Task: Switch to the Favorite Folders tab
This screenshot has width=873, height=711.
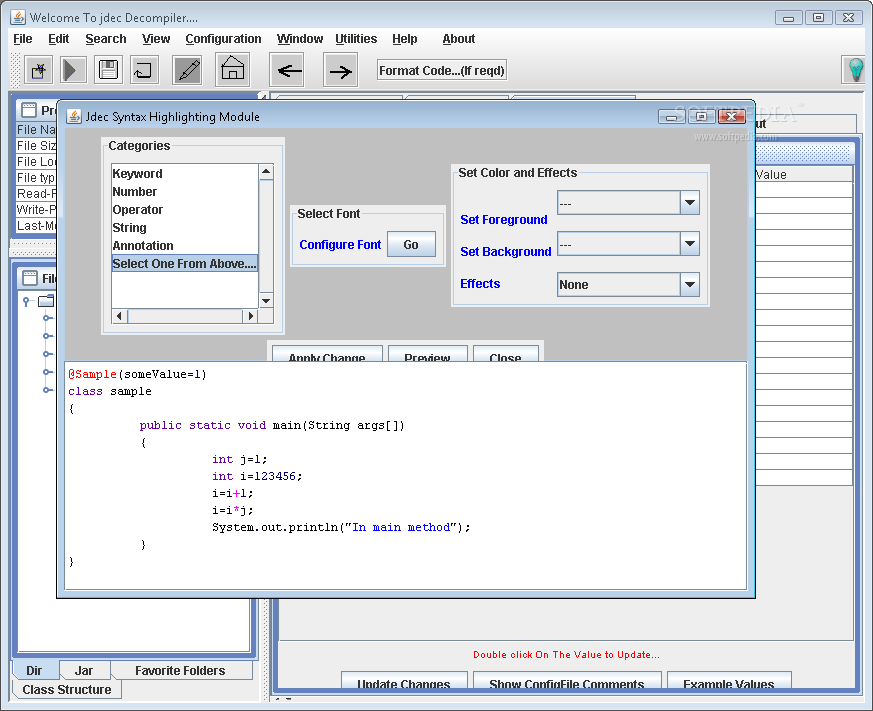Action: point(180,670)
